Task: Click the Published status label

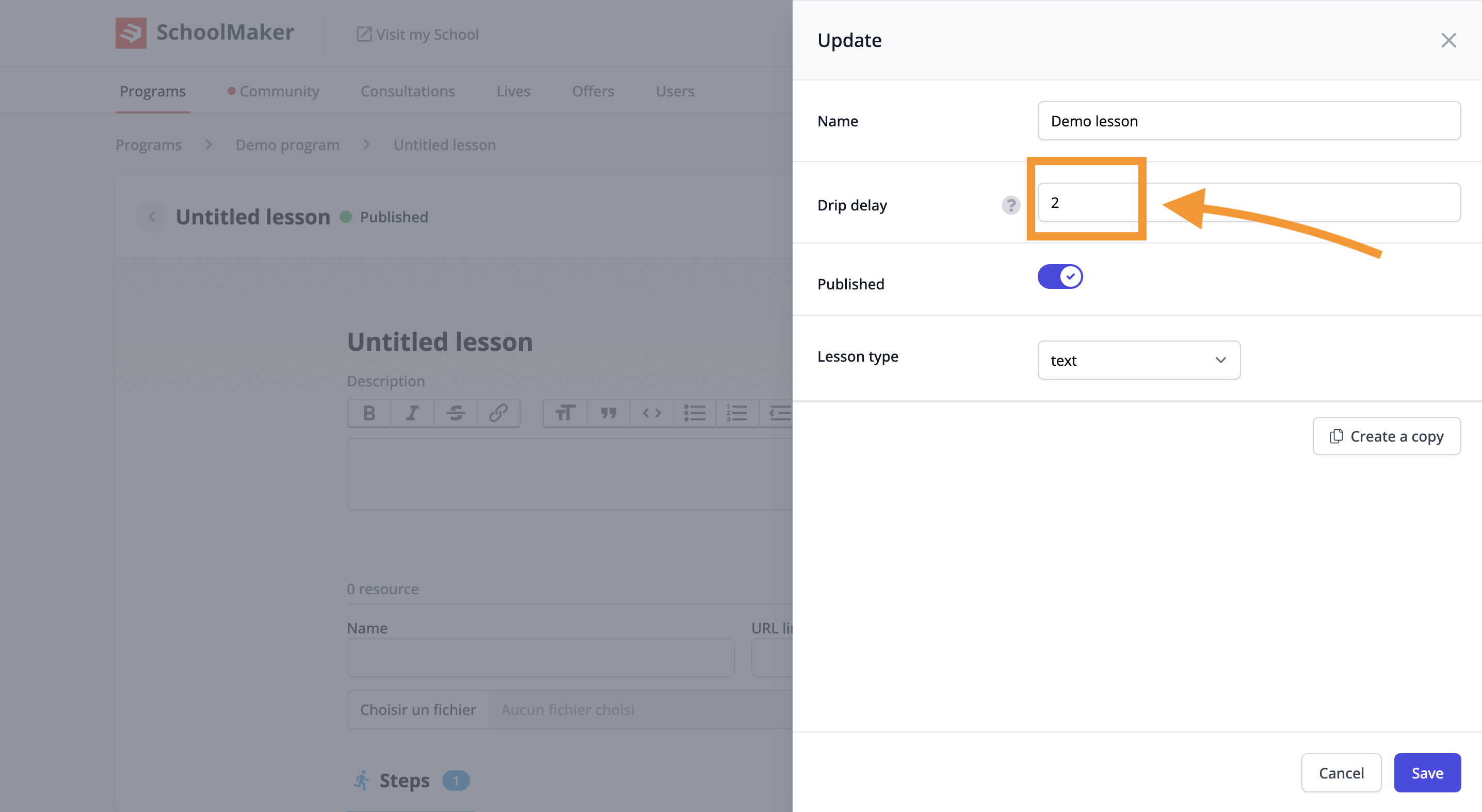Action: 394,217
